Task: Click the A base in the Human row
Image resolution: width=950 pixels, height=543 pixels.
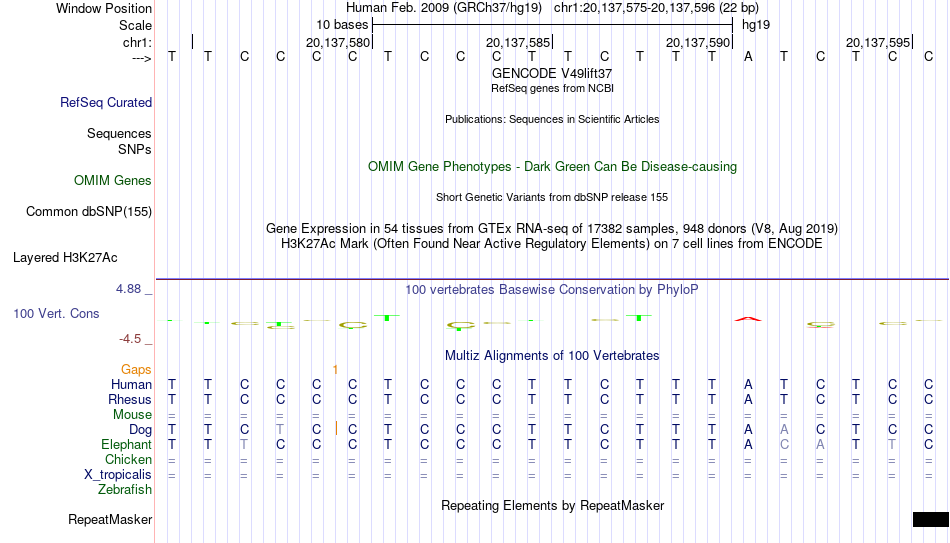Action: 748,385
